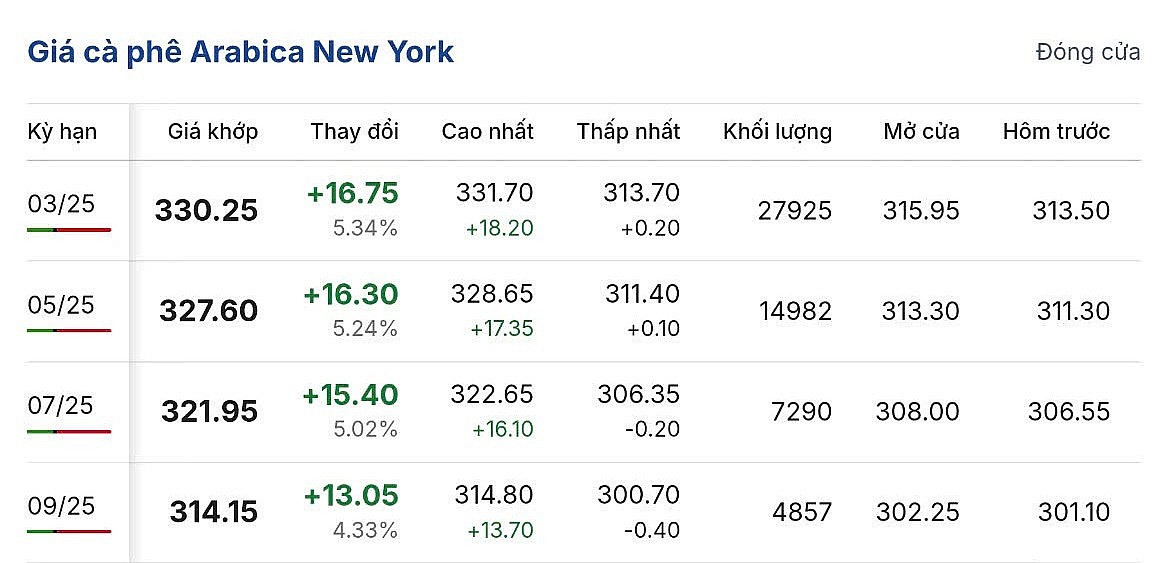Click the previous-day price 301.10
The width and height of the screenshot is (1167, 563).
coord(1073,513)
